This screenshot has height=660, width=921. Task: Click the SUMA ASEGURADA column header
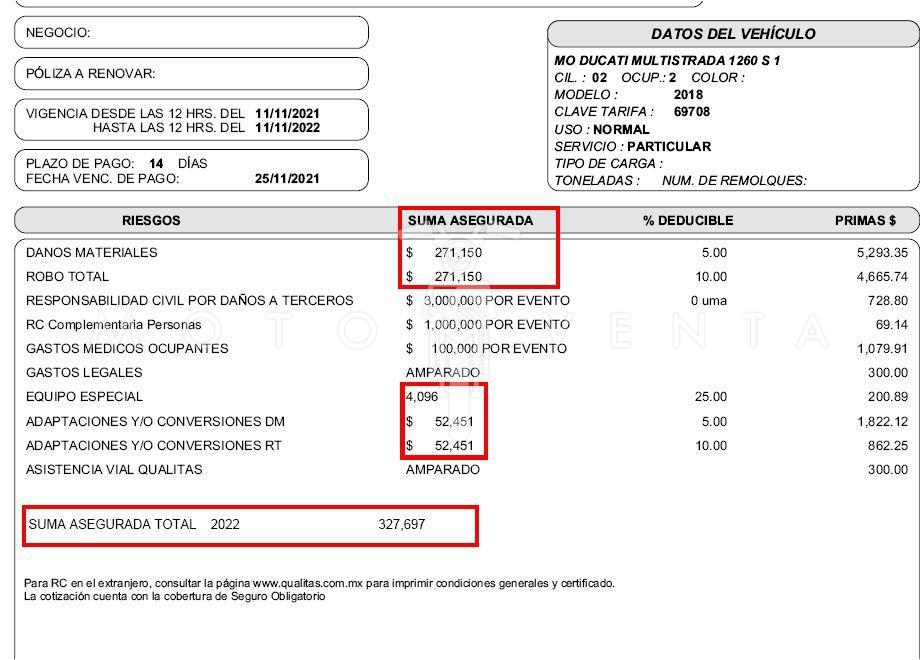click(x=470, y=220)
